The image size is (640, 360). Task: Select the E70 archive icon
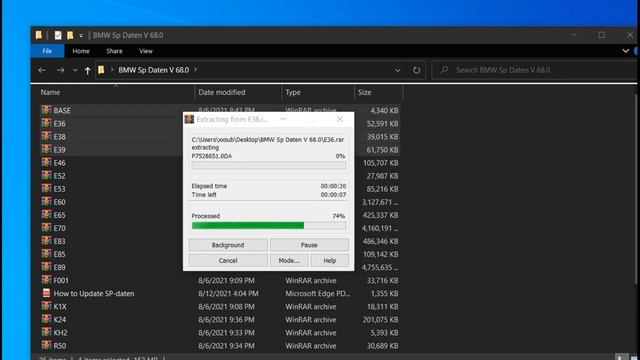(x=47, y=227)
